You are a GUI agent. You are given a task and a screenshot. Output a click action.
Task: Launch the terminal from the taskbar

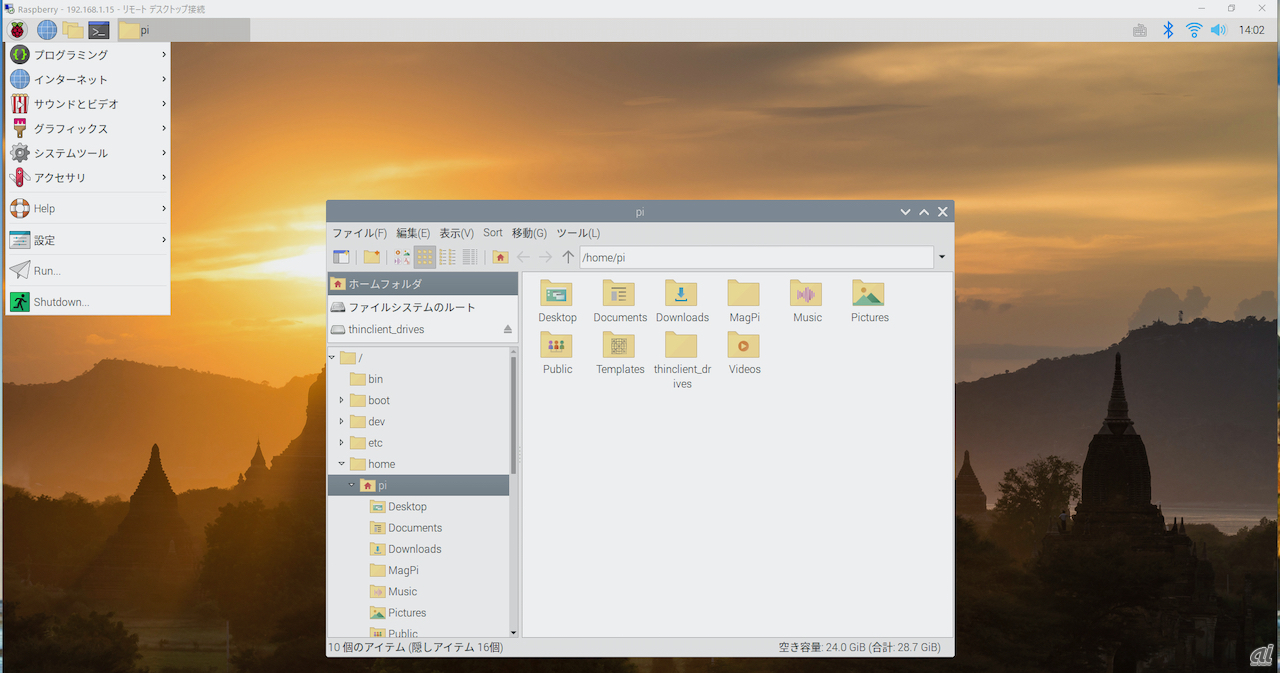coord(98,30)
